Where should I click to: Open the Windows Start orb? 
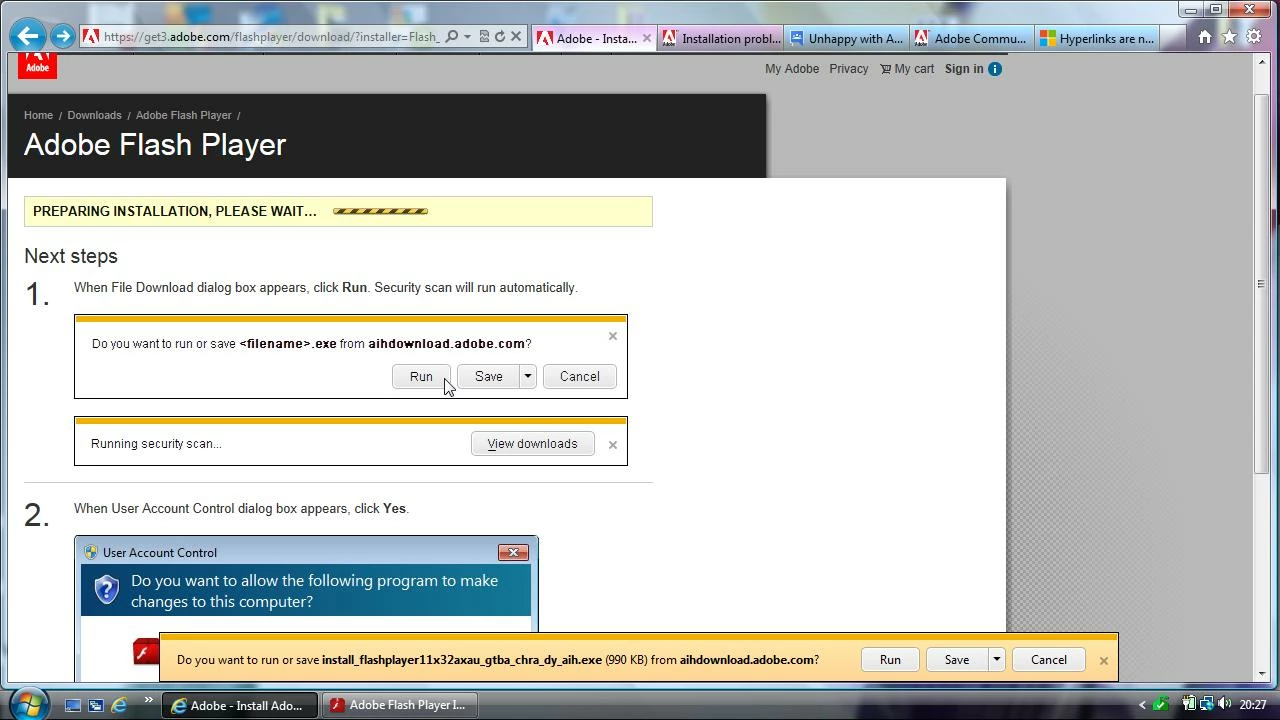pos(27,704)
